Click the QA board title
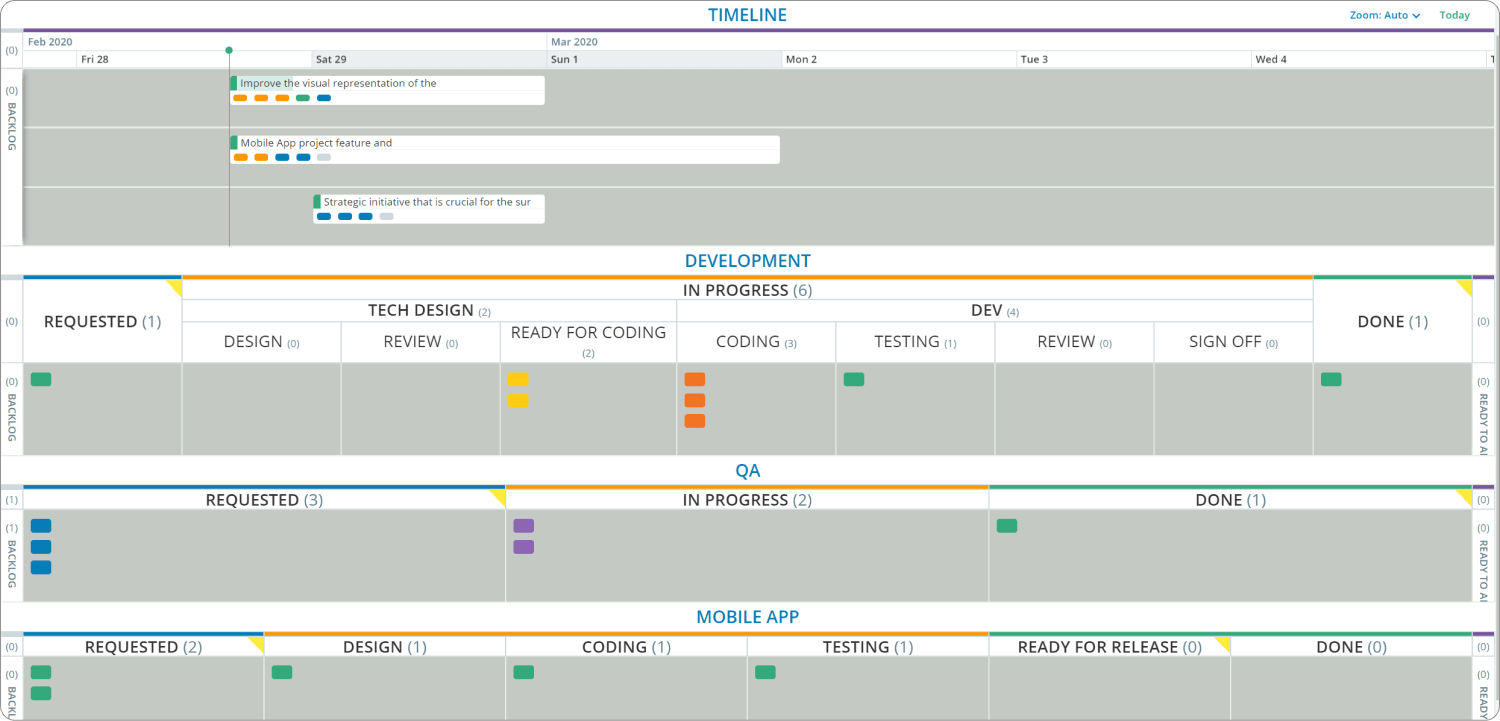The width and height of the screenshot is (1500, 721). tap(747, 470)
